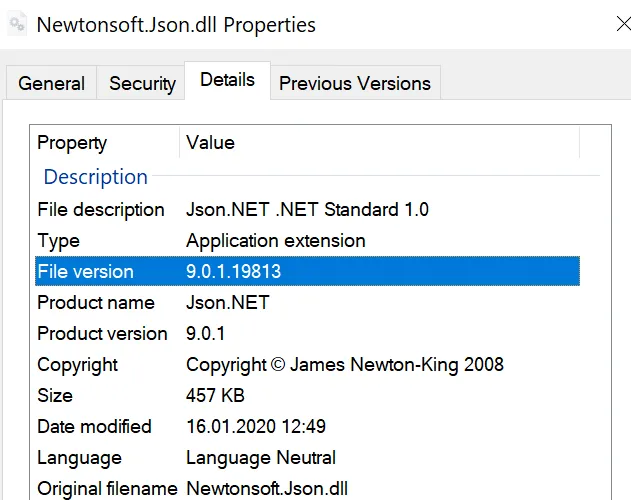Viewport: 631px width, 500px height.
Task: Select the Description group heading
Action: [x=95, y=177]
